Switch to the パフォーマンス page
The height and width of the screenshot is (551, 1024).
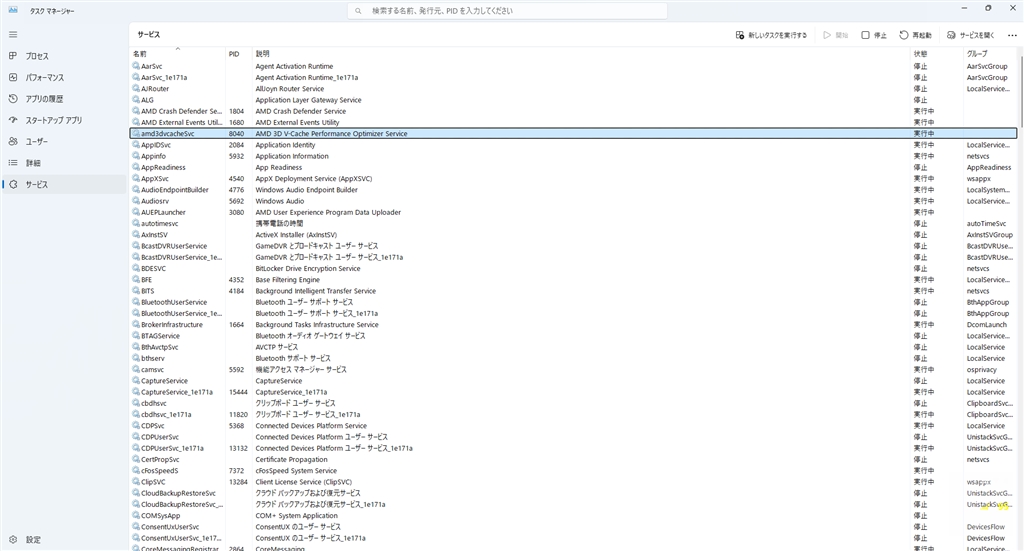[x=63, y=78]
